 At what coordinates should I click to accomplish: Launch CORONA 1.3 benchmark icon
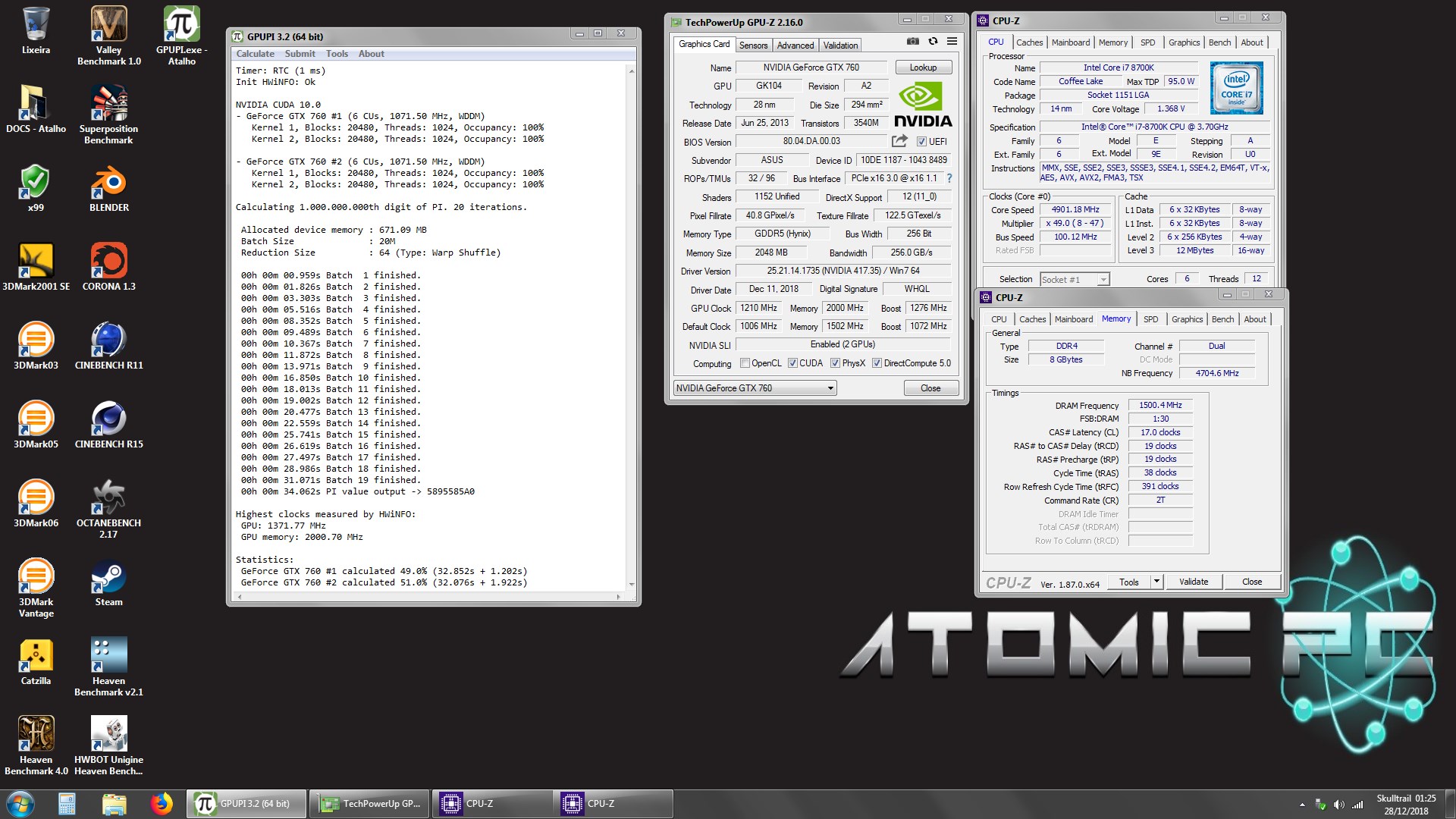coord(108,267)
